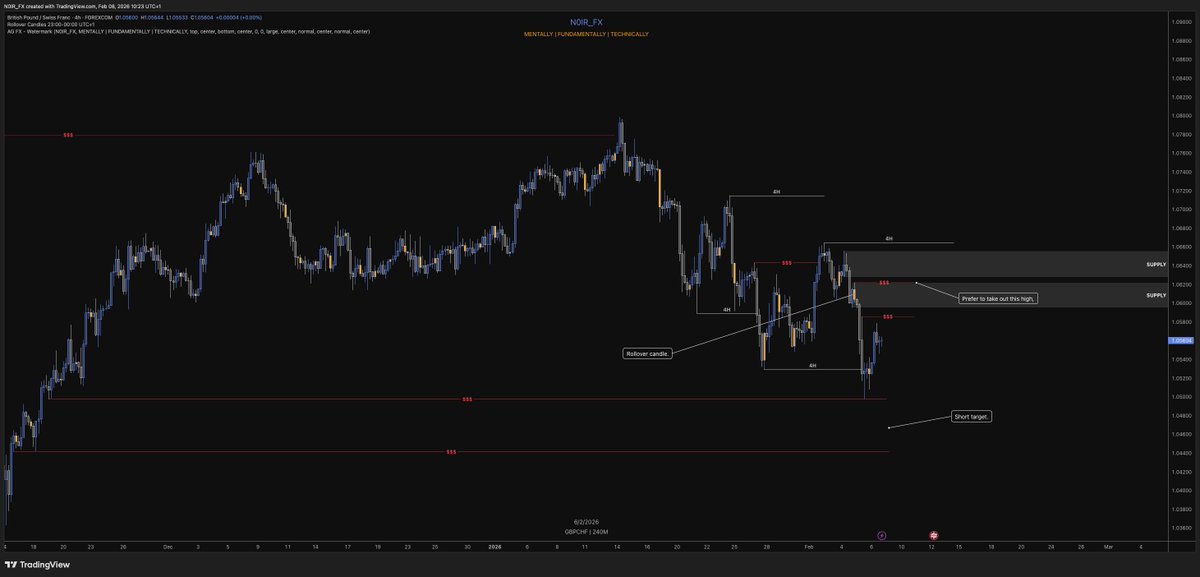Click the 1.05000 price axis label

click(1180, 397)
